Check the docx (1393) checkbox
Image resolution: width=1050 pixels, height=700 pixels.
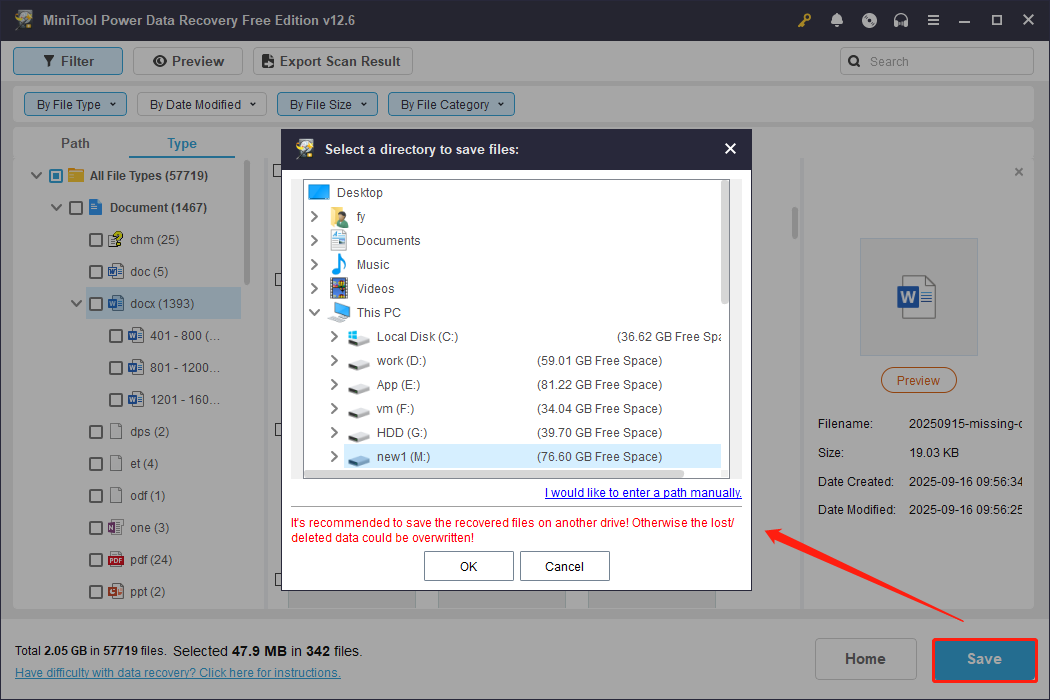[x=96, y=303]
